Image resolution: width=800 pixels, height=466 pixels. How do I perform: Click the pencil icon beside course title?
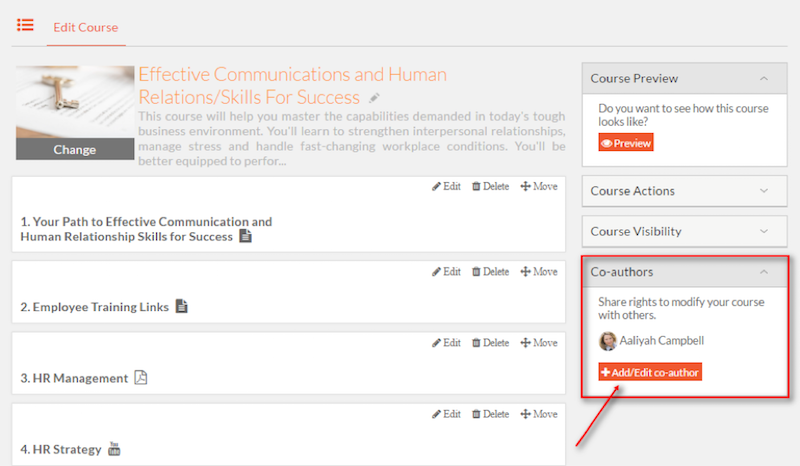pyautogui.click(x=374, y=97)
